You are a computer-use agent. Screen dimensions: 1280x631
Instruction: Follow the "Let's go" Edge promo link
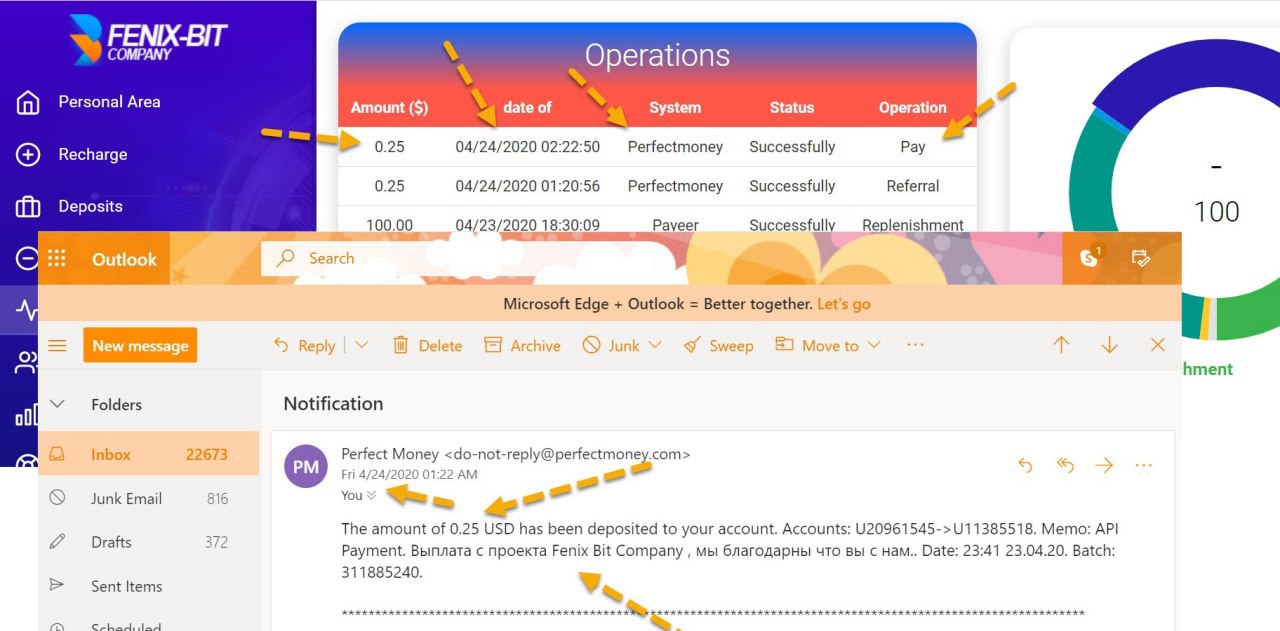tap(843, 304)
